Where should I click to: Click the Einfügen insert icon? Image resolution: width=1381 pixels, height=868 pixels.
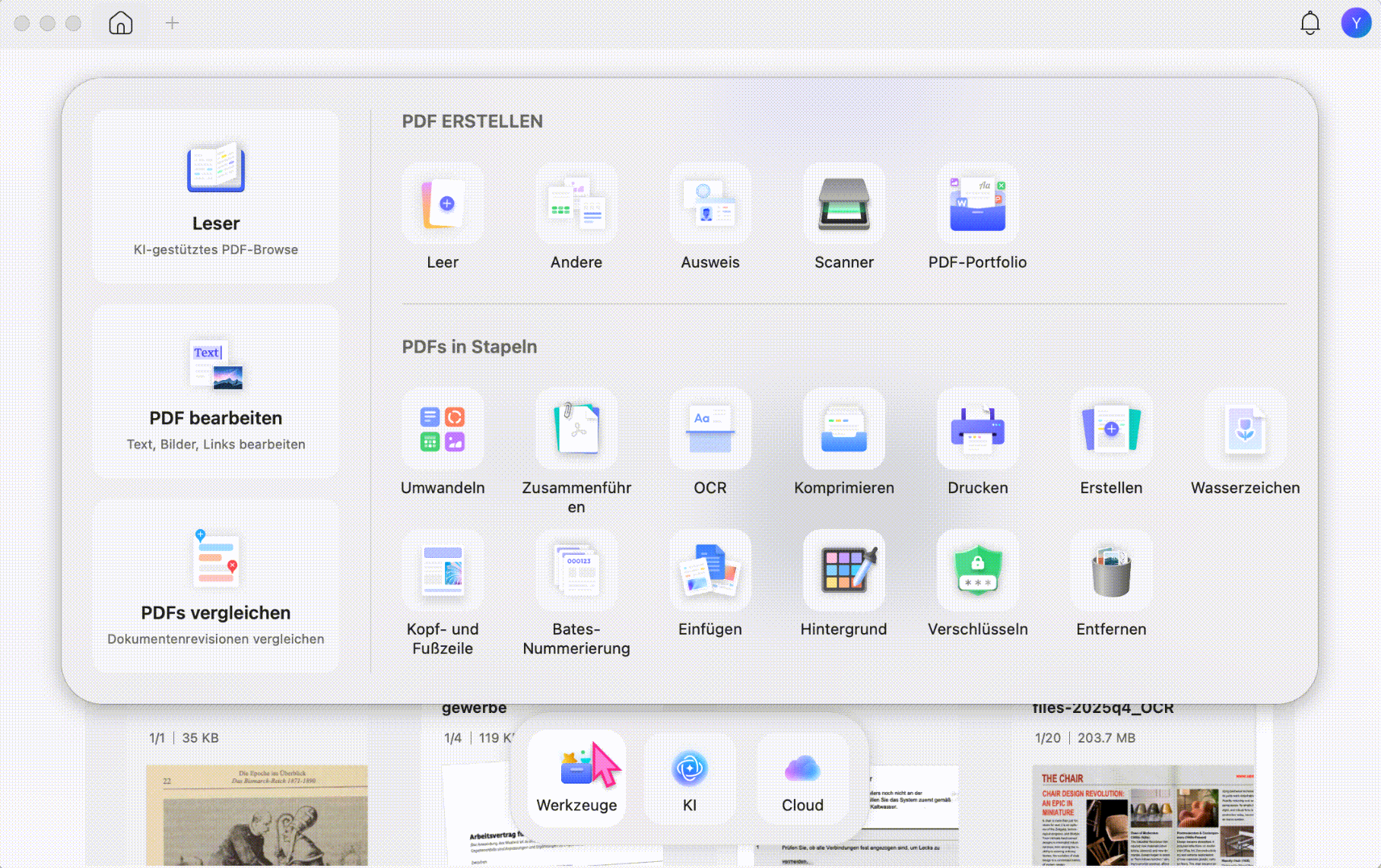click(x=710, y=570)
